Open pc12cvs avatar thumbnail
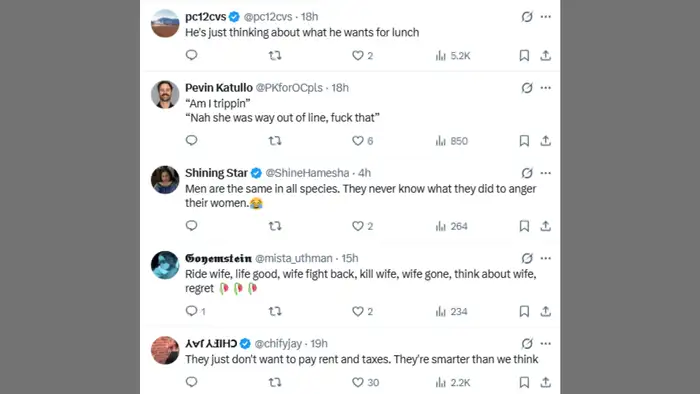The image size is (700, 394). coord(165,23)
